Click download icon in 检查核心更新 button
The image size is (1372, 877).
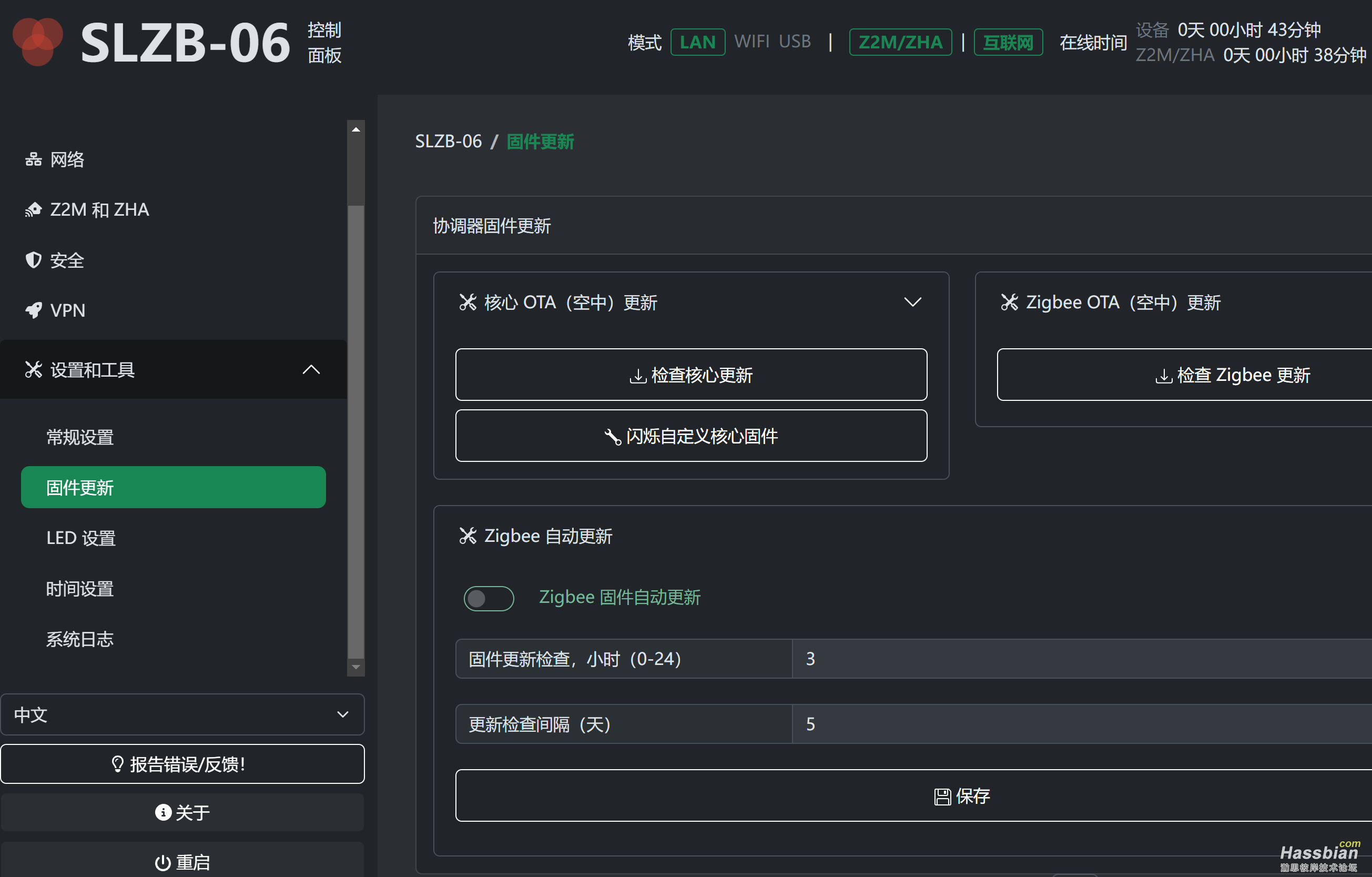[637, 376]
